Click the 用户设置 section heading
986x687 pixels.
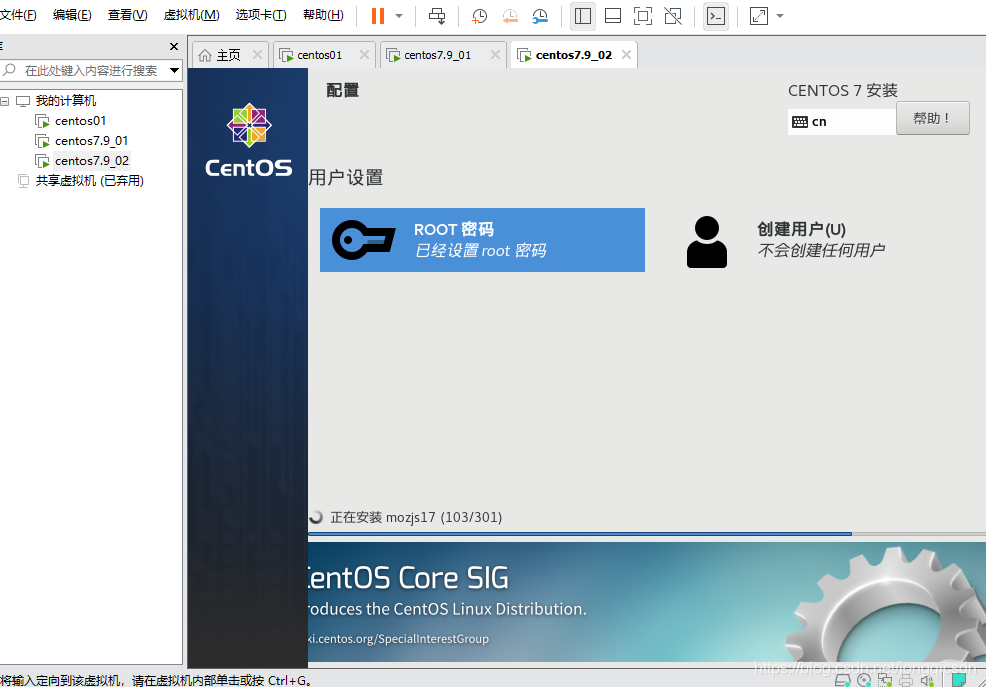[x=346, y=178]
